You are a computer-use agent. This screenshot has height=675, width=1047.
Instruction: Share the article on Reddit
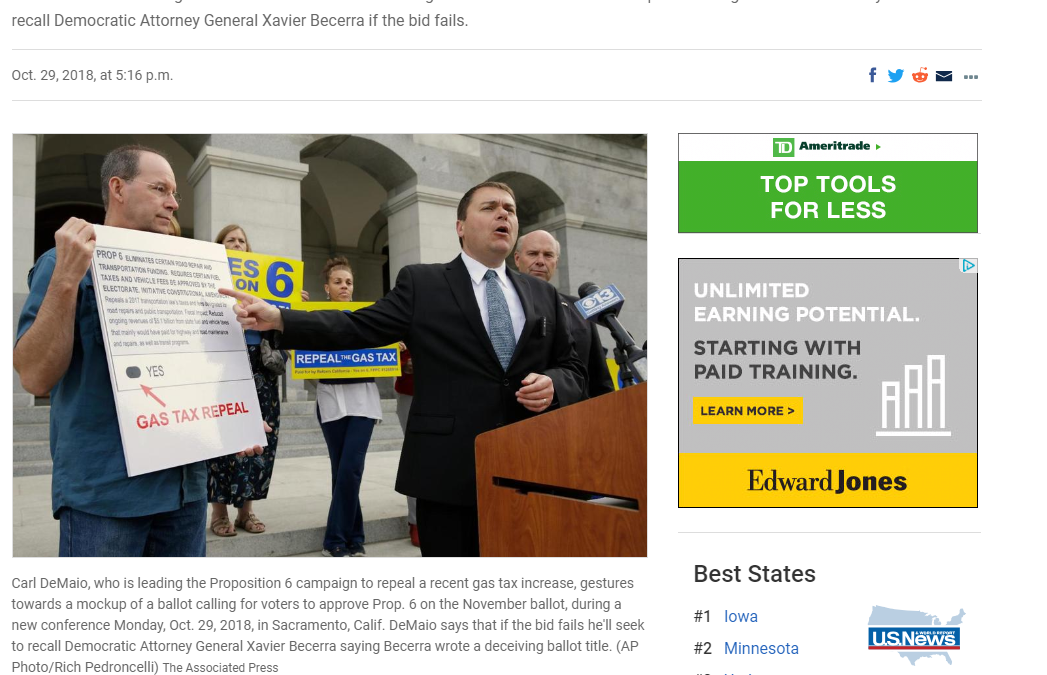919,76
